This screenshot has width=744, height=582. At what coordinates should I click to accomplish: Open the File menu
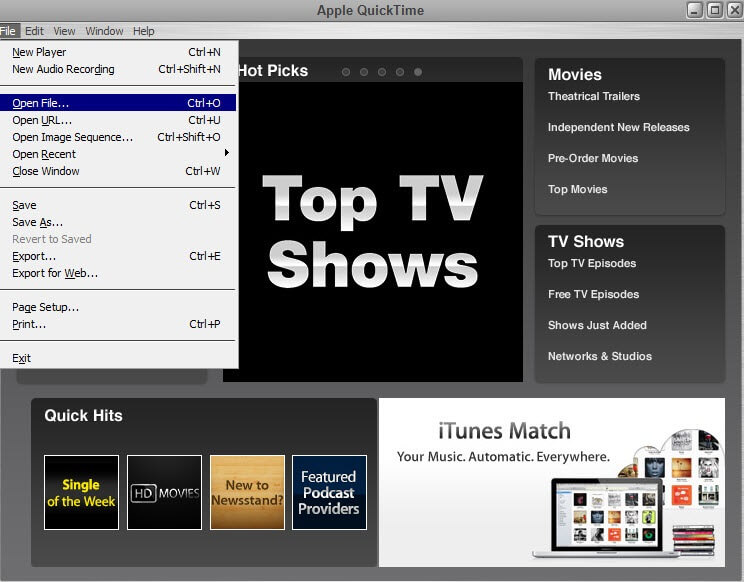pos(9,31)
